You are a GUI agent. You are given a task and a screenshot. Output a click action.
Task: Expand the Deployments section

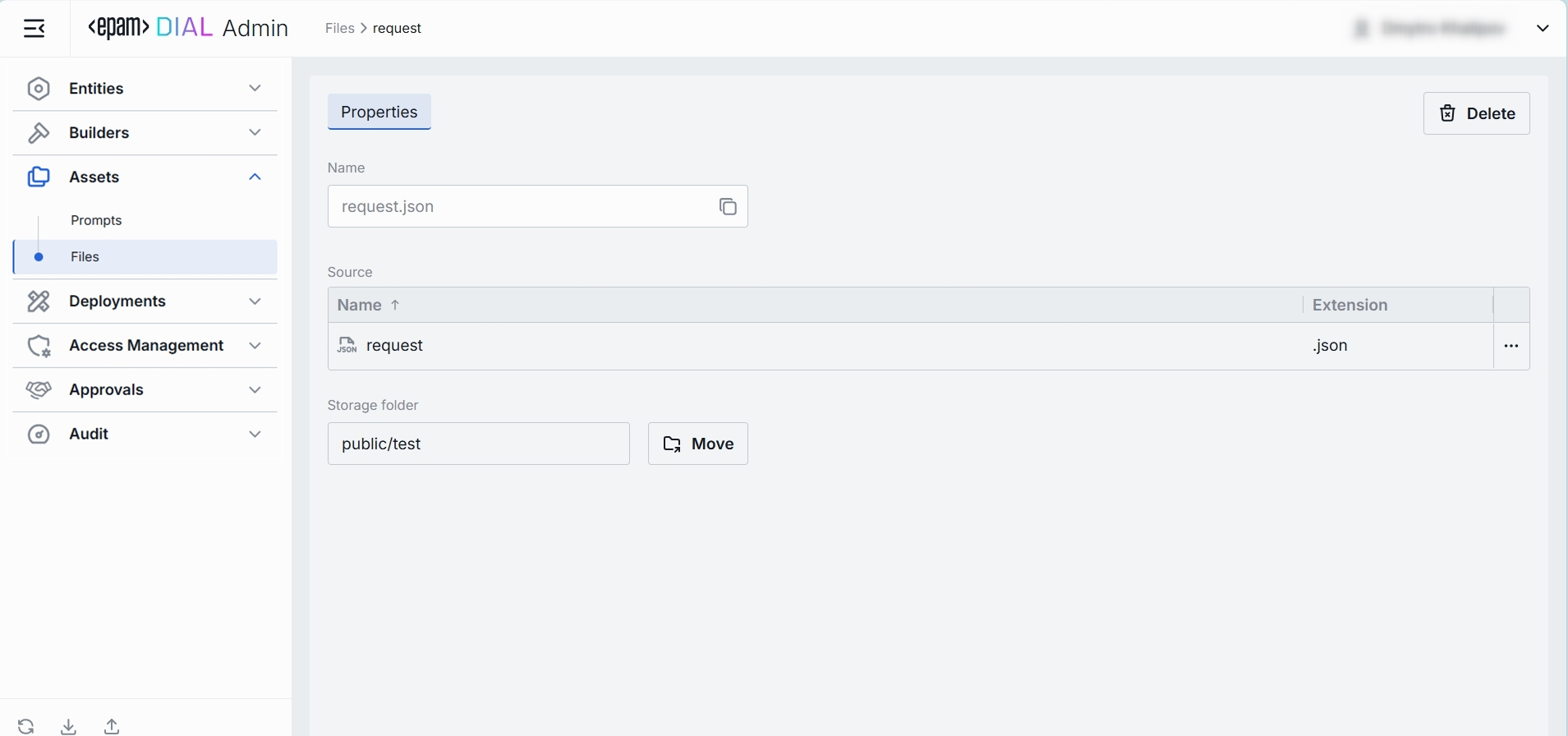pos(255,301)
